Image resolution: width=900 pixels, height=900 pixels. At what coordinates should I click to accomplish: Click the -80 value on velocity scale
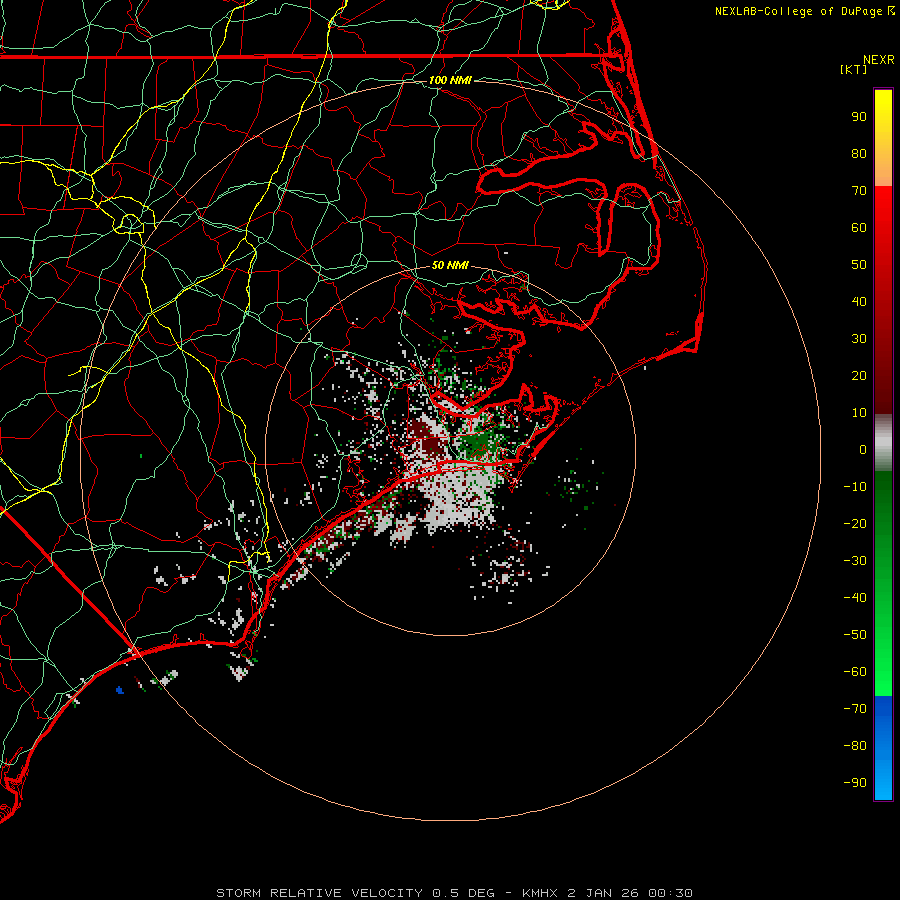tap(855, 746)
